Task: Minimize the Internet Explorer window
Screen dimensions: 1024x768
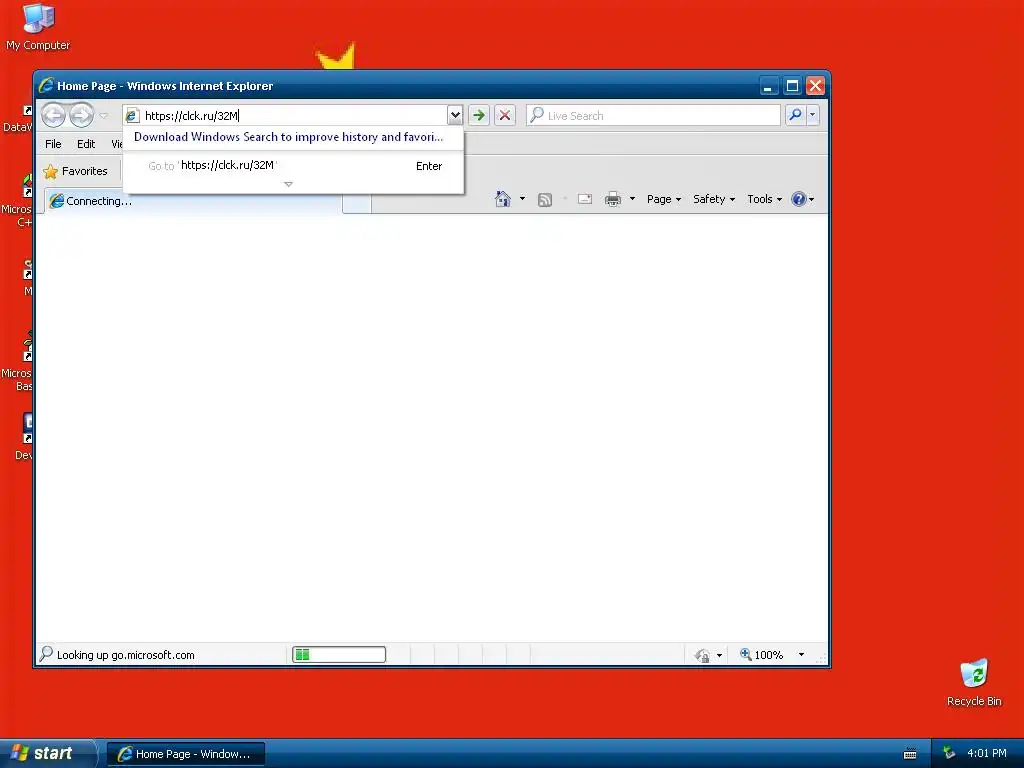Action: click(769, 86)
